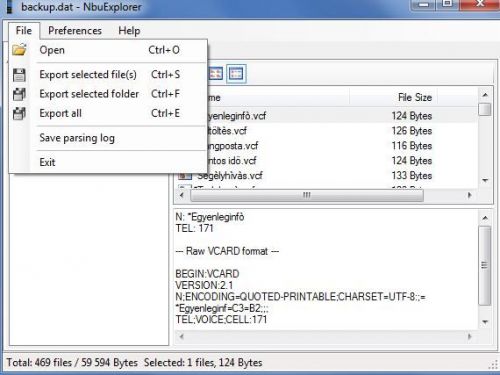Choose Export selected file(s)

(108, 75)
